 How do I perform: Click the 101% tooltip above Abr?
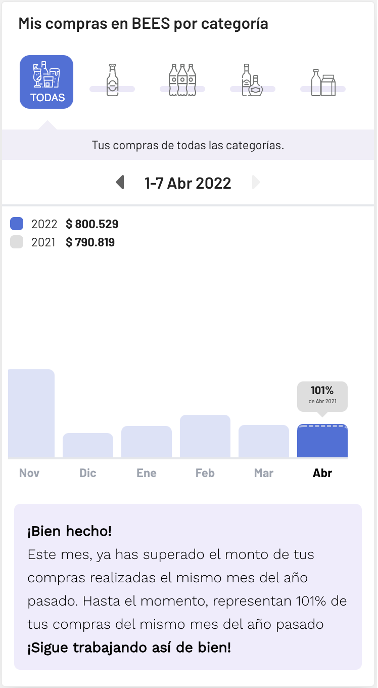coord(322,397)
